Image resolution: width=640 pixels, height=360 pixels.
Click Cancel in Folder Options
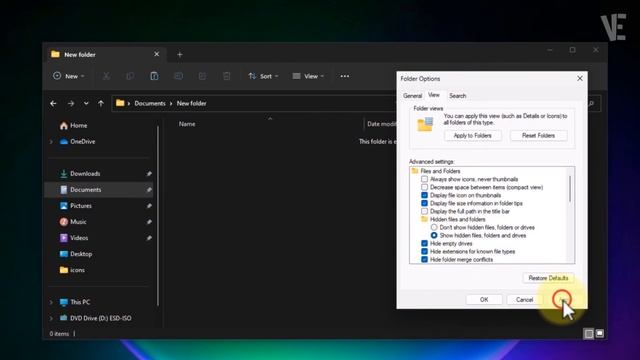524,300
